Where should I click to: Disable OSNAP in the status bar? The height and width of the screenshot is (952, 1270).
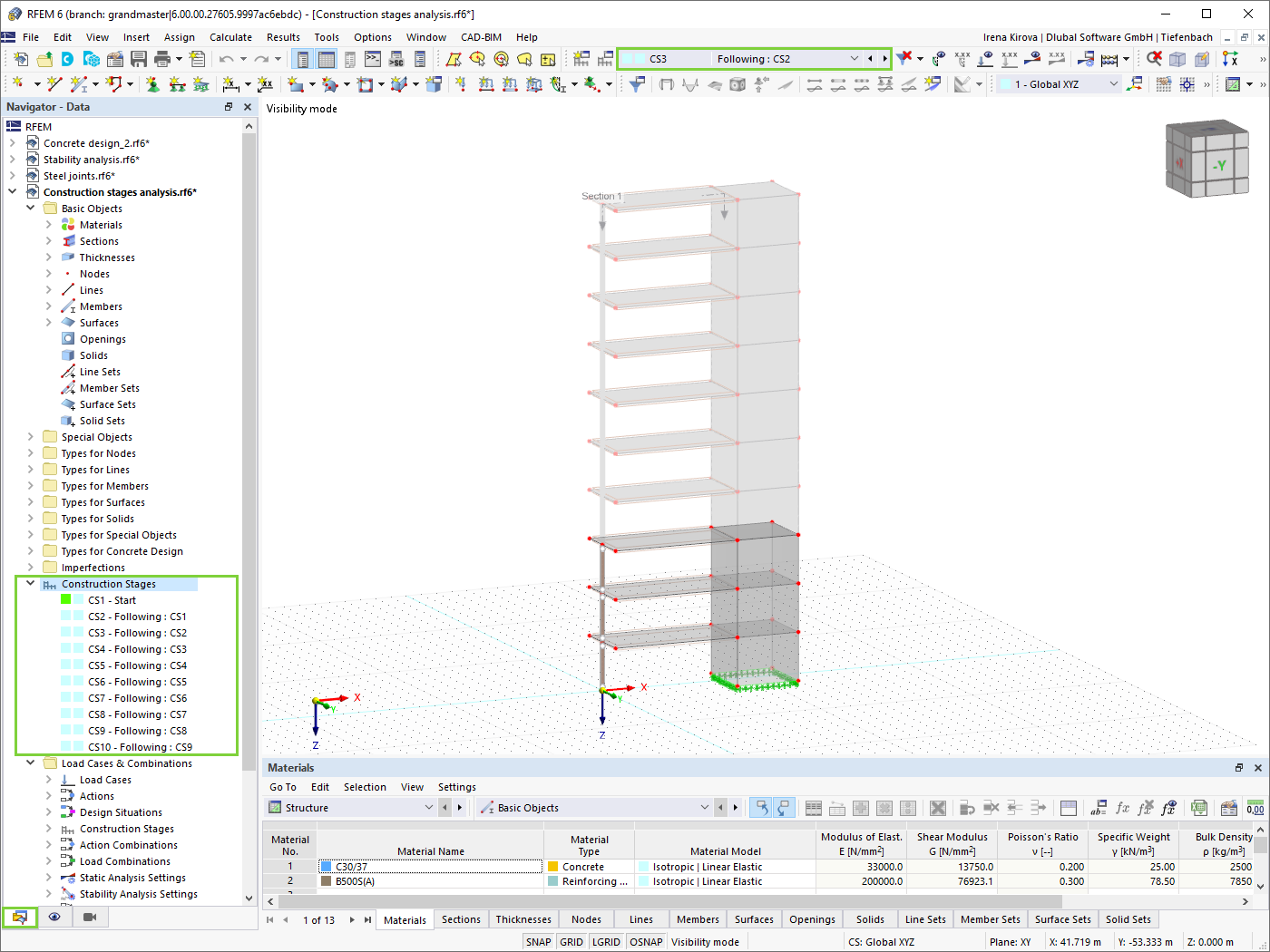point(646,941)
